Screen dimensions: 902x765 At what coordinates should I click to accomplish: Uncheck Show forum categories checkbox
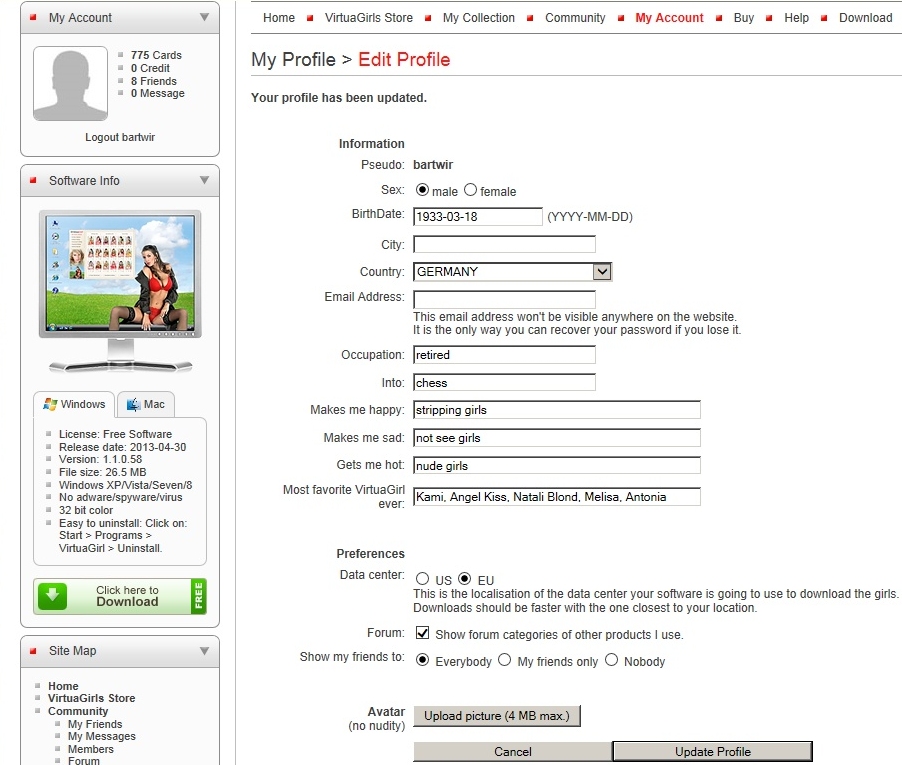[x=422, y=633]
